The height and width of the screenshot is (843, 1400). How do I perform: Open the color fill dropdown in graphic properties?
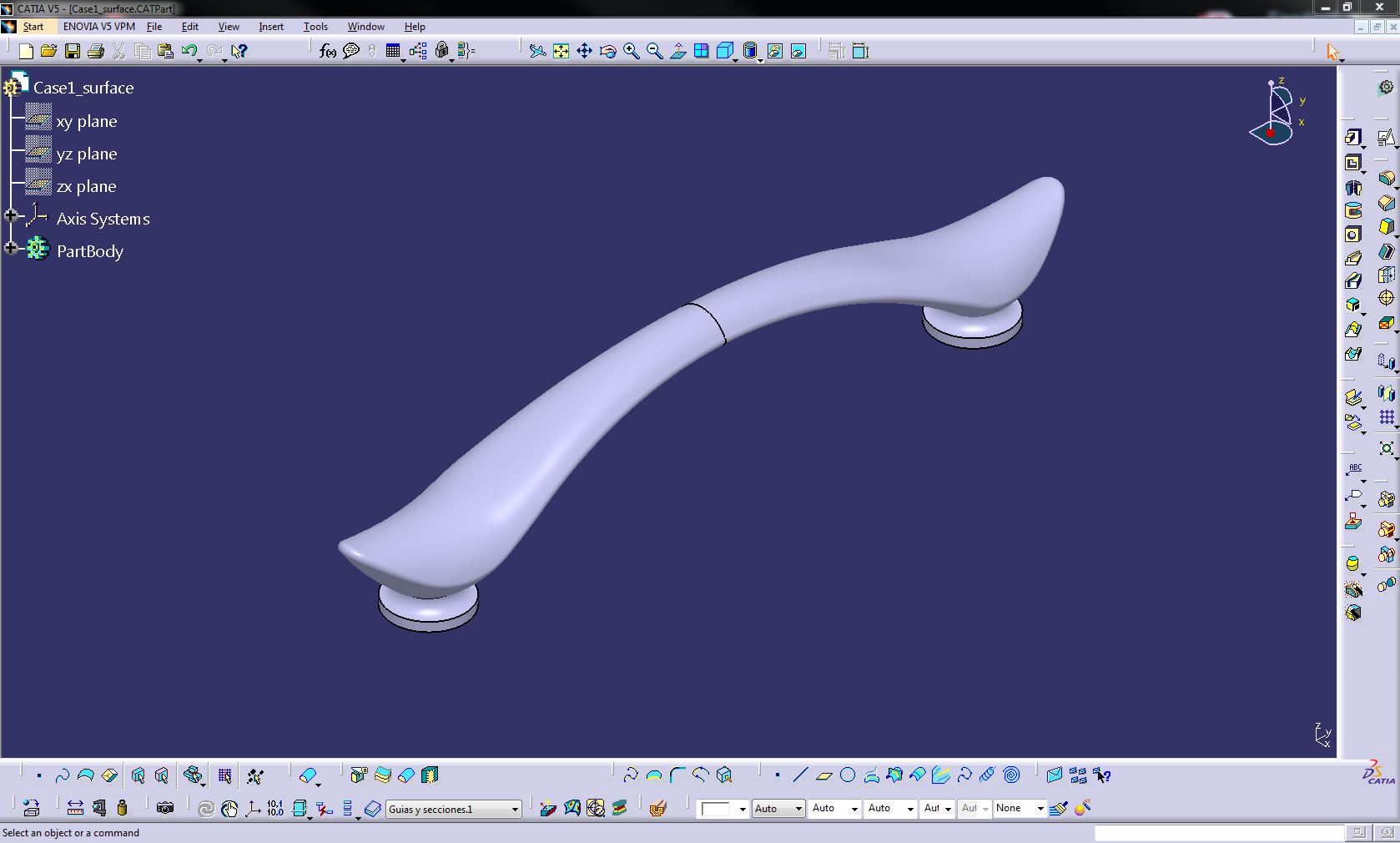tap(742, 809)
